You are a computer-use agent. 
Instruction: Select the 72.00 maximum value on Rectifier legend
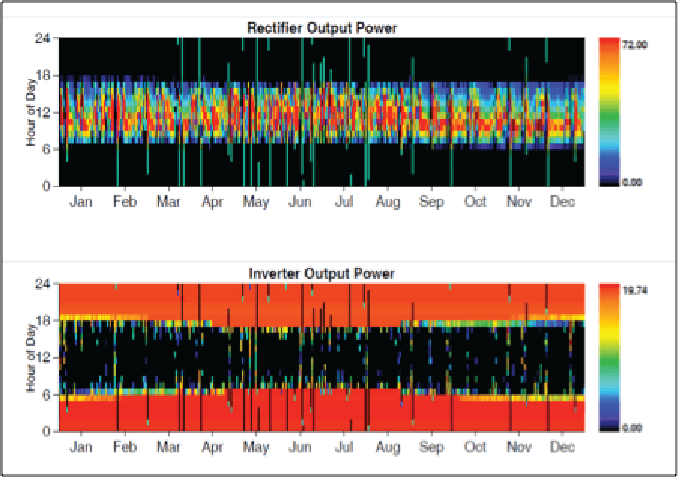(636, 45)
